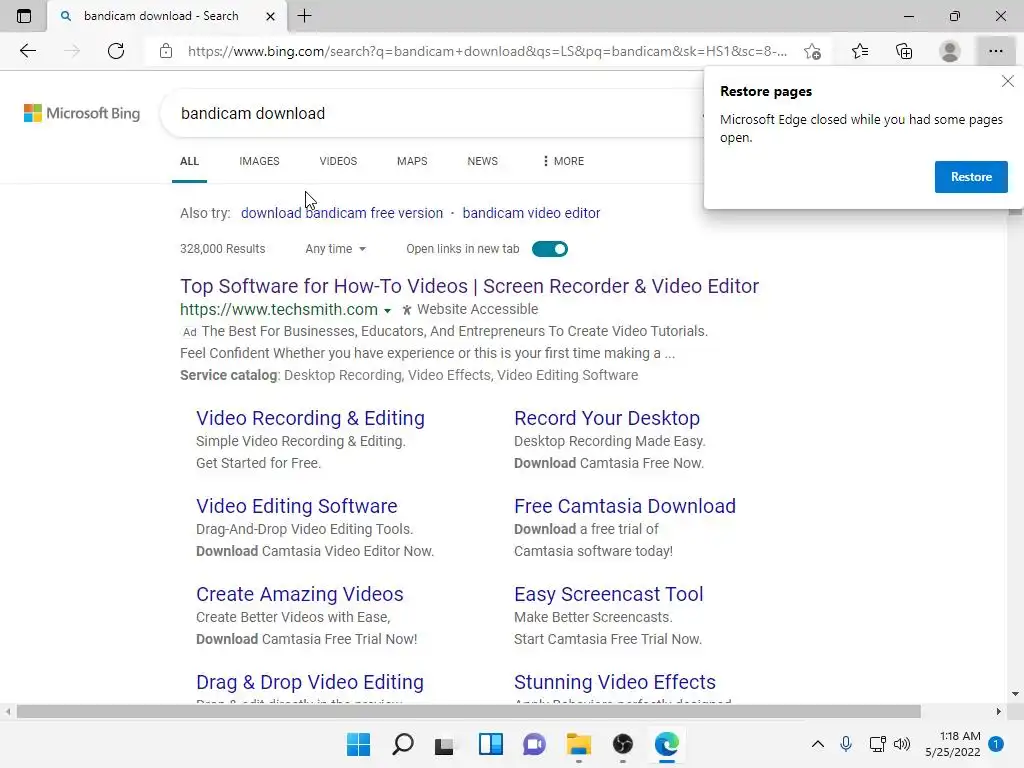The image size is (1024, 768).
Task: Open Create Amazing Videos link
Action: 300,594
